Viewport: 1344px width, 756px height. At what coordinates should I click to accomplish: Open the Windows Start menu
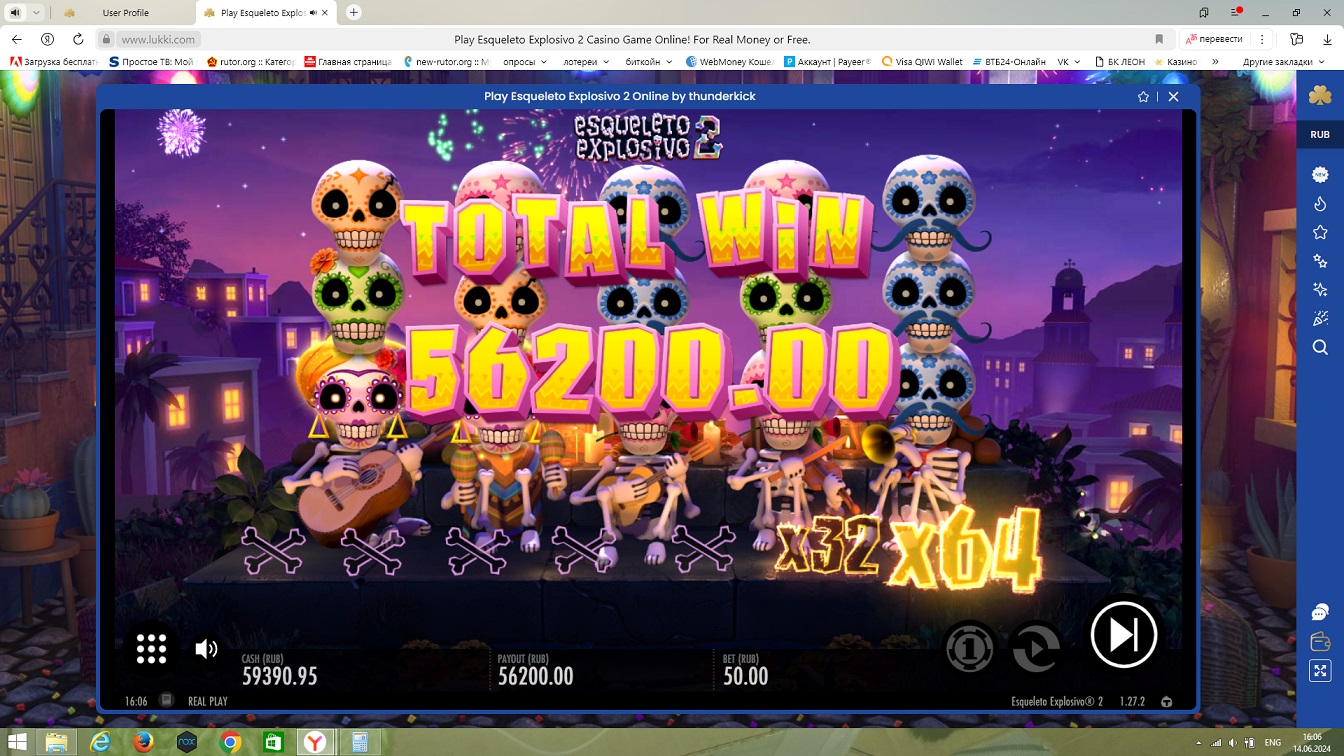coord(19,742)
